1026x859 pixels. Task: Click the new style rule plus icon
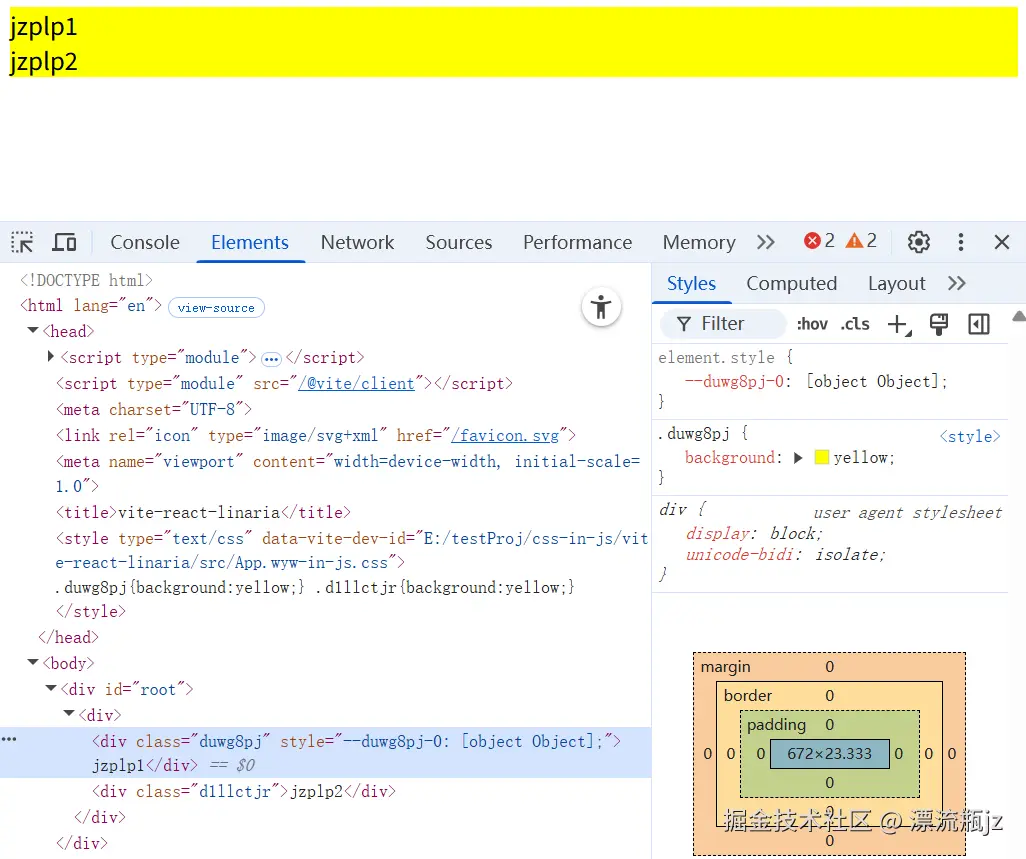click(x=895, y=323)
